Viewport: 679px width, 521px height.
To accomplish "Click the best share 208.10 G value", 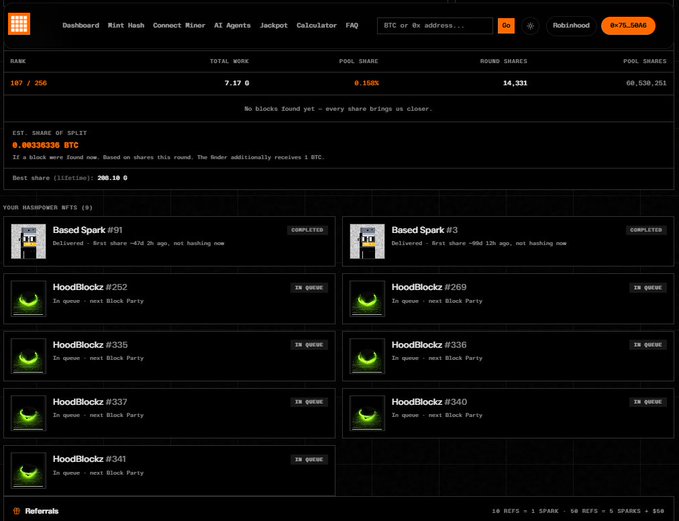I will pos(112,178).
